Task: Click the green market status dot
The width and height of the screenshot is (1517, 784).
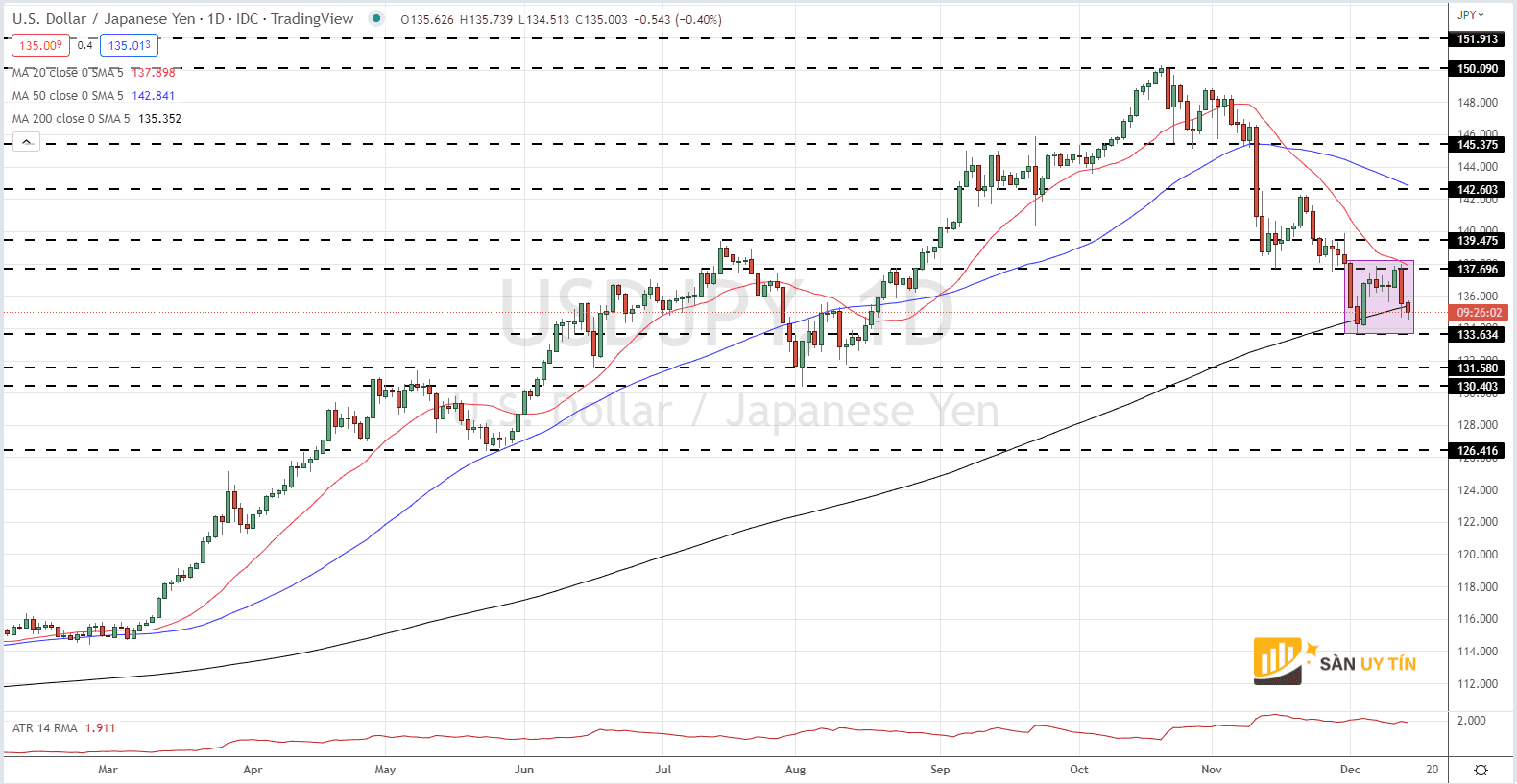Action: coord(376,18)
